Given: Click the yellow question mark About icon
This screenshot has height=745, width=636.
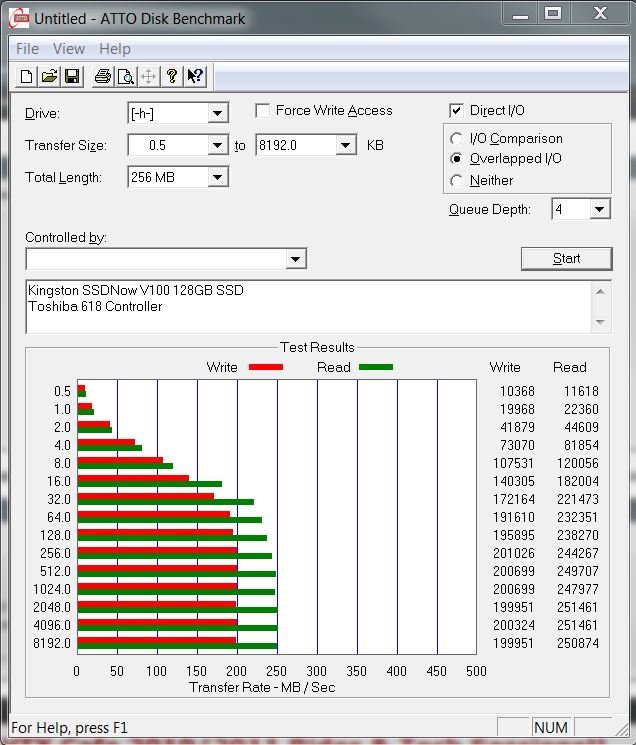Looking at the screenshot, I should tap(172, 76).
